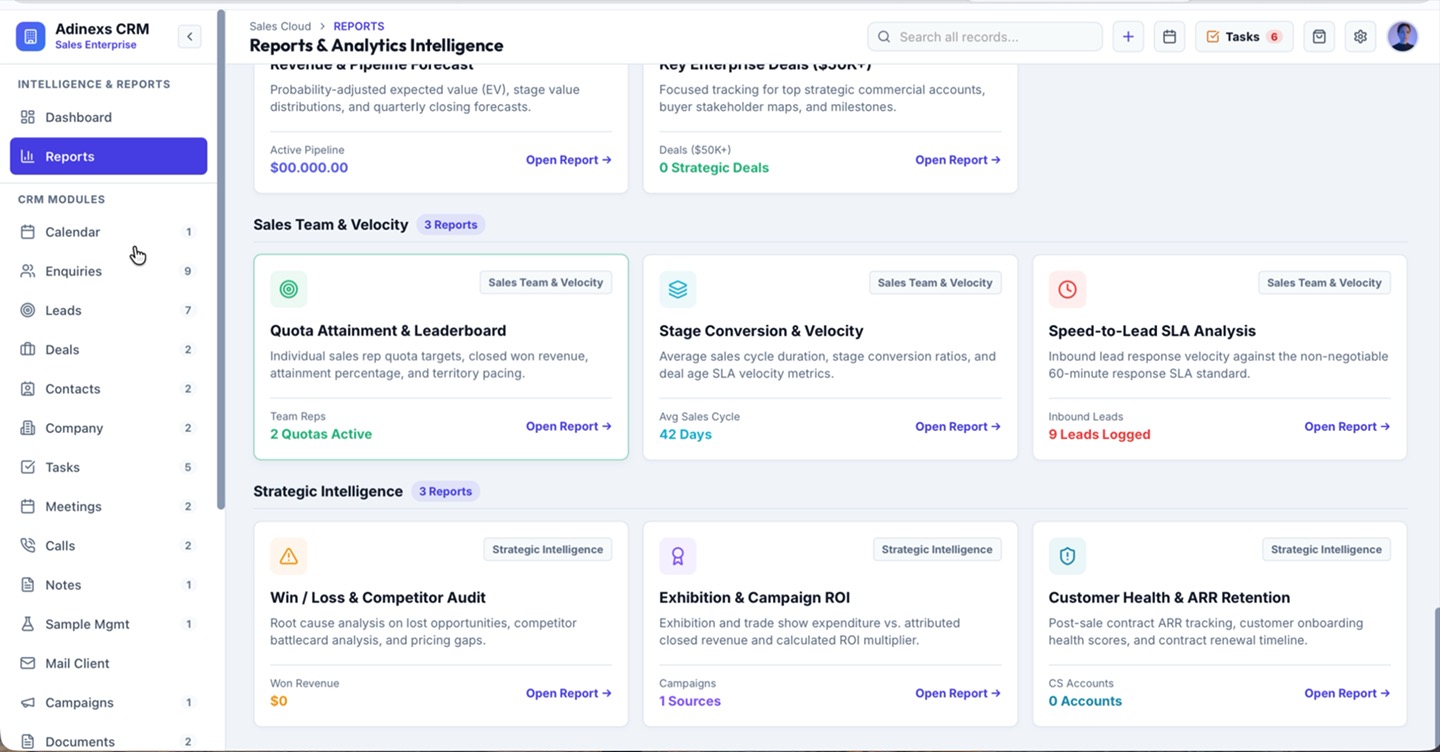Select Reports in the sidebar
This screenshot has height=752, width=1440.
pyautogui.click(x=108, y=156)
